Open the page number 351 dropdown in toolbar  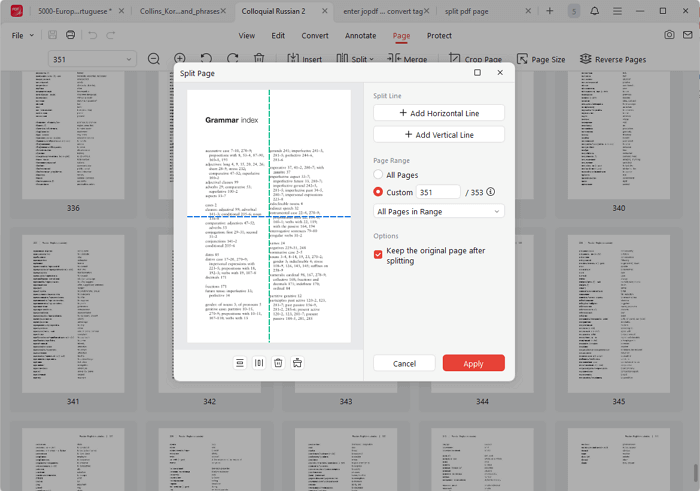[x=92, y=59]
